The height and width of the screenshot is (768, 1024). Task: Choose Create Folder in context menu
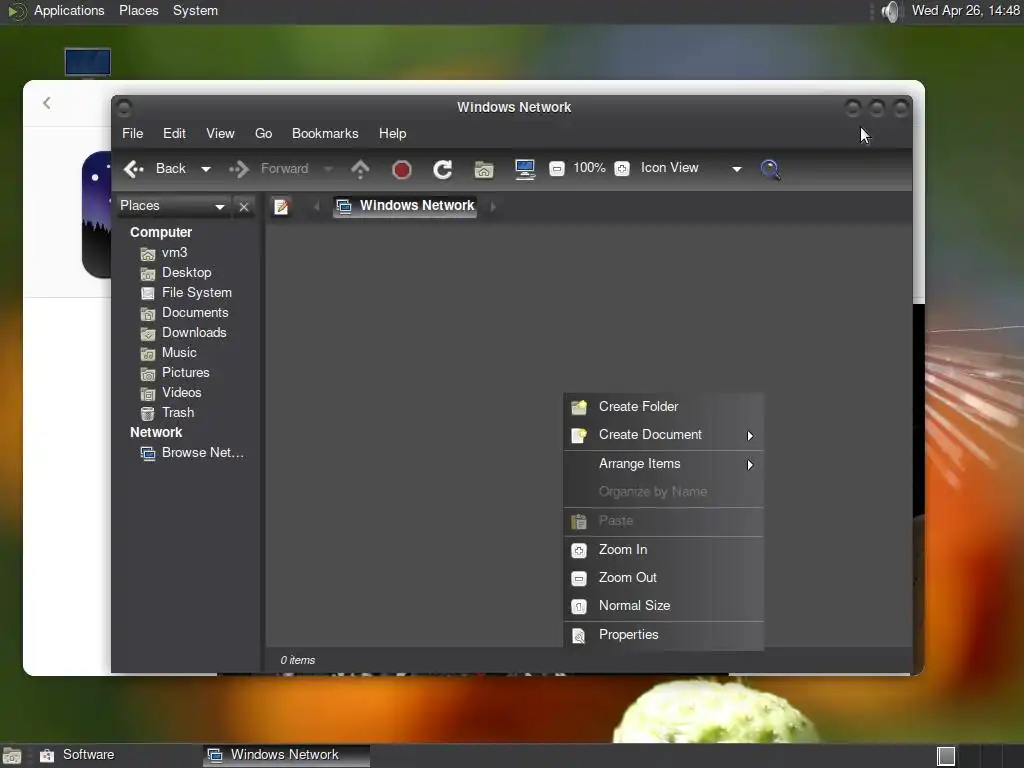click(664, 407)
